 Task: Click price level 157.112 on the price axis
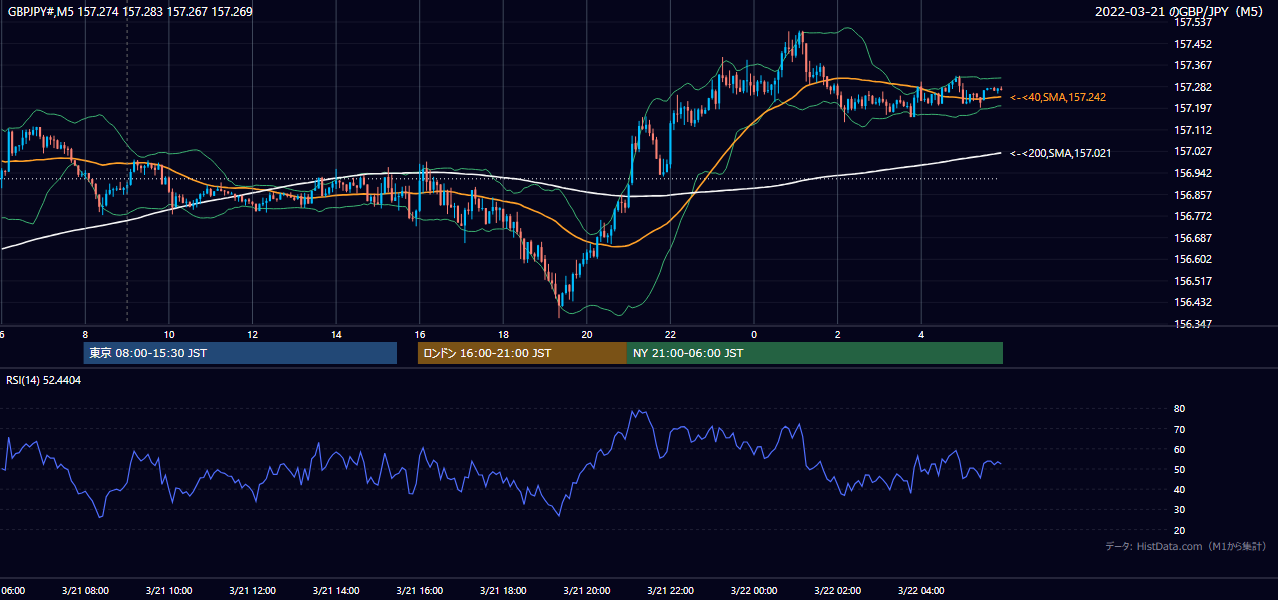[1193, 130]
